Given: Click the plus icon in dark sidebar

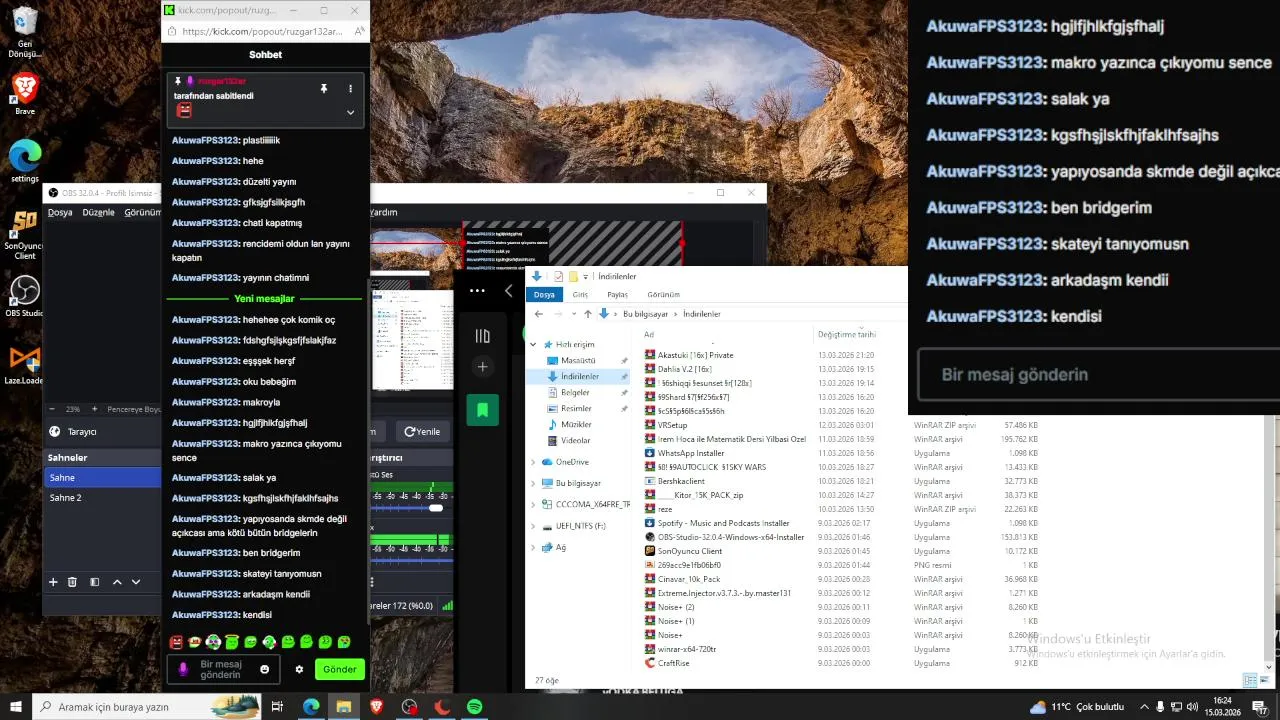Looking at the screenshot, I should point(482,367).
